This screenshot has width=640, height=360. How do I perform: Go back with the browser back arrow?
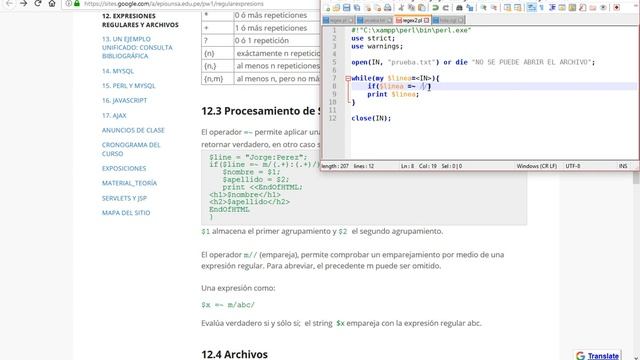point(9,3)
